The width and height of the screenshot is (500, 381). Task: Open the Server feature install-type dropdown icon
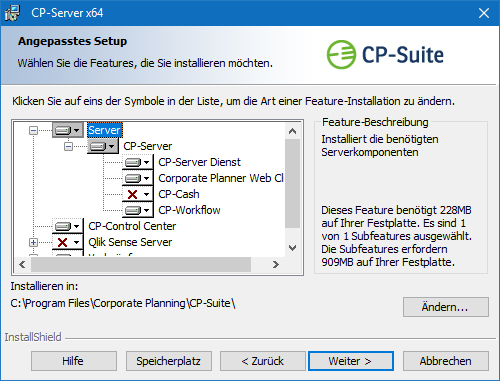click(68, 130)
